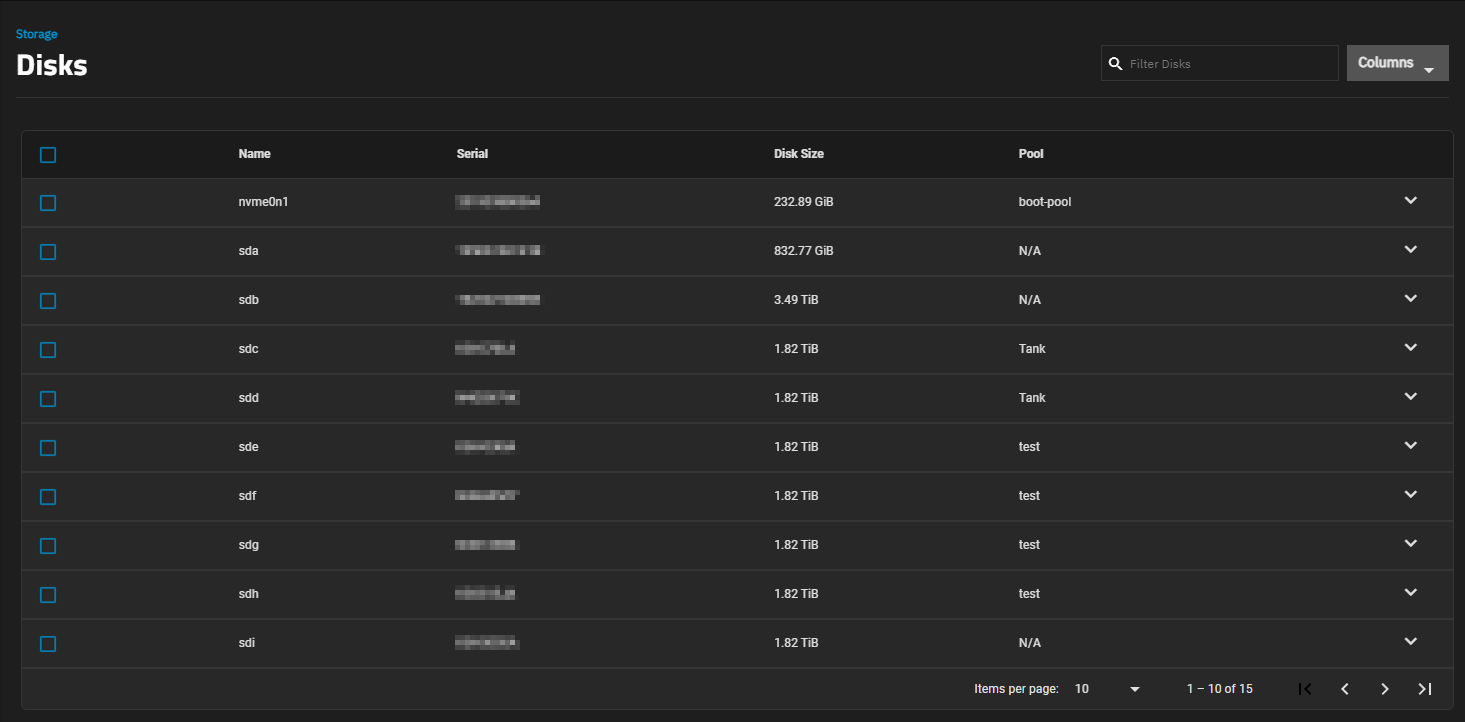Image resolution: width=1465 pixels, height=722 pixels.
Task: Expand the sde row details
Action: [1410, 446]
